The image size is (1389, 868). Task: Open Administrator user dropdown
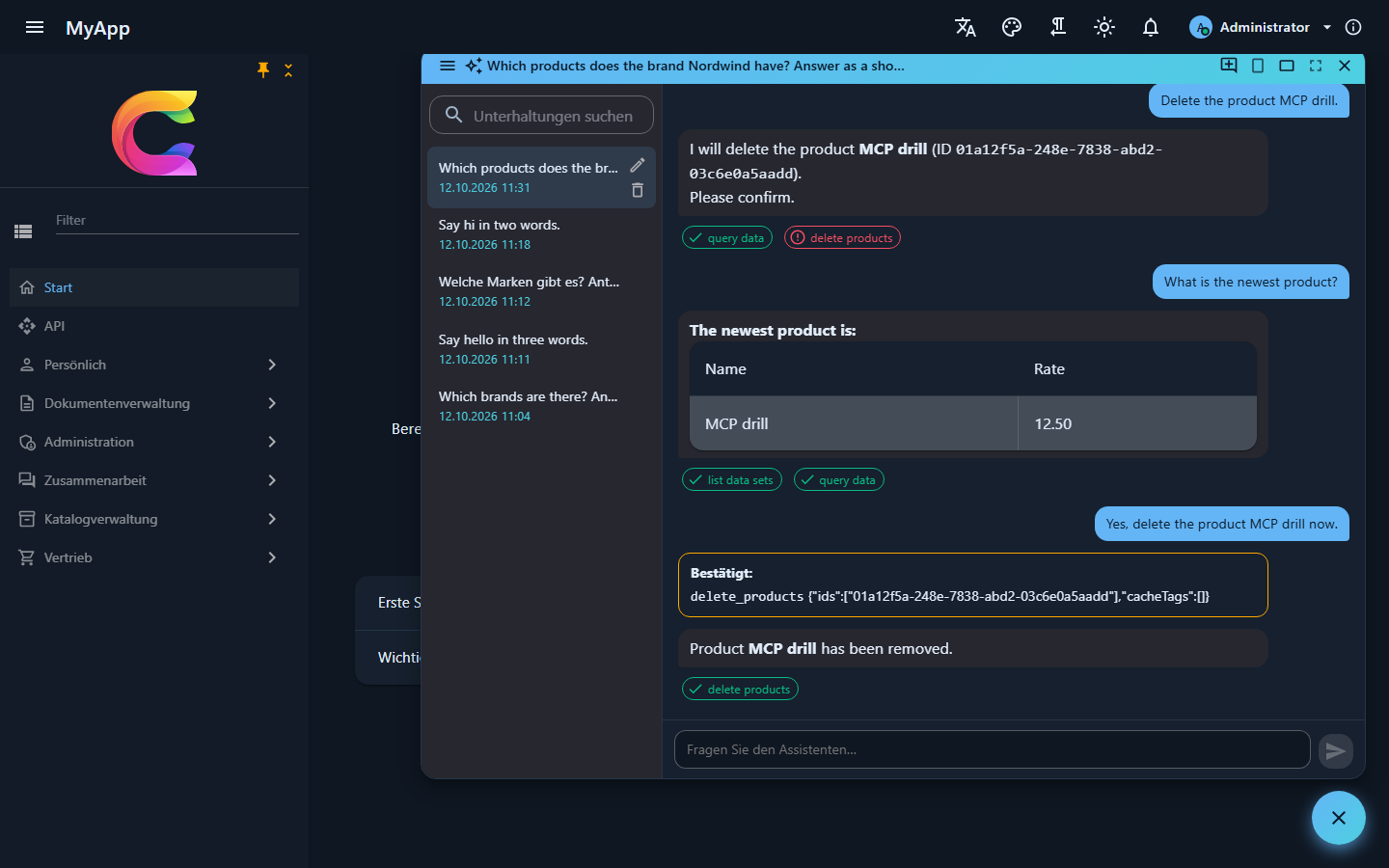click(1260, 27)
